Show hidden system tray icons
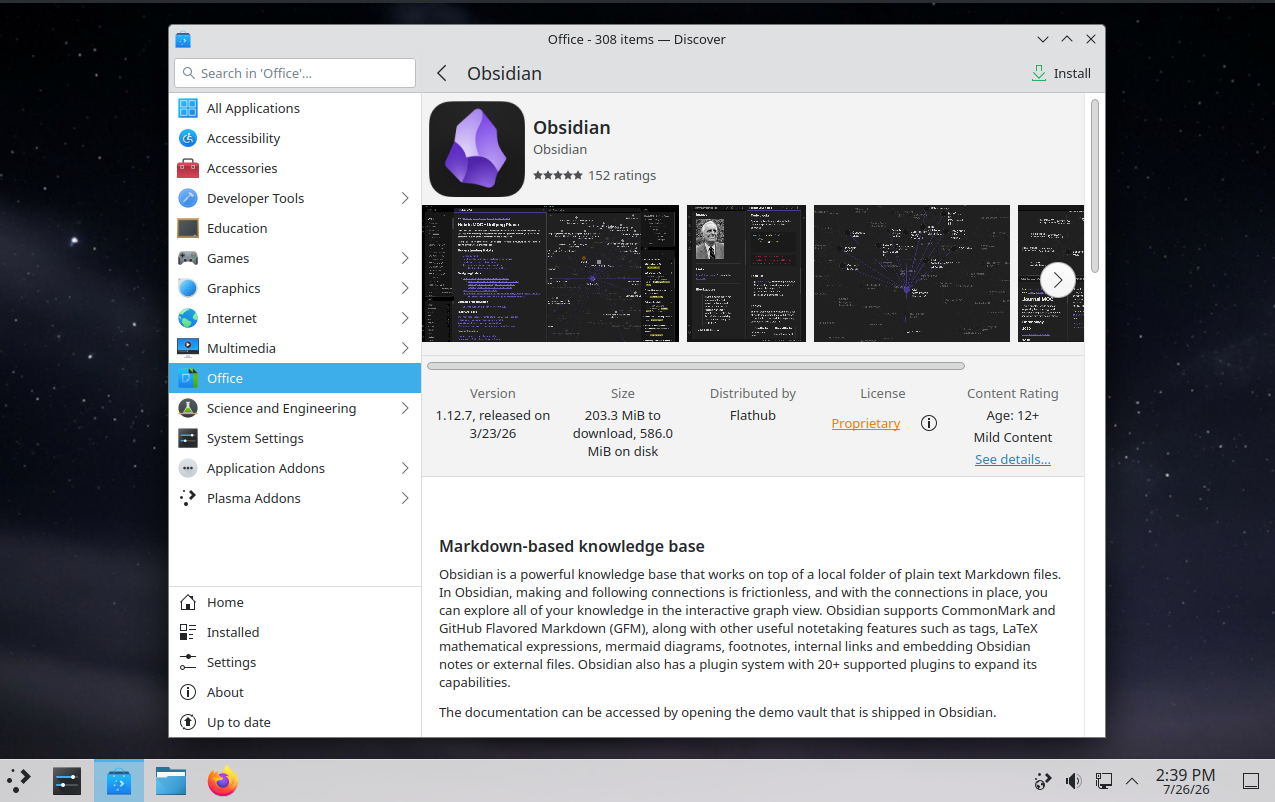The width and height of the screenshot is (1275, 802). 1132,781
